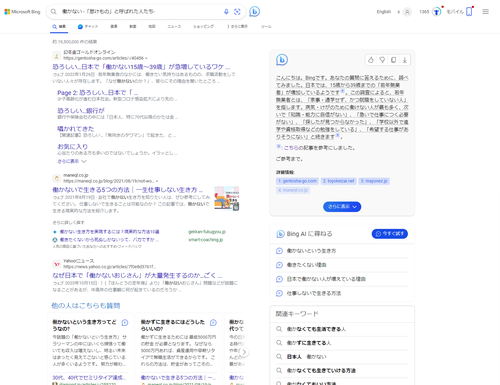500x385 pixels.
Task: Open source chip 4. manegl.co.jp
Action: (293, 190)
